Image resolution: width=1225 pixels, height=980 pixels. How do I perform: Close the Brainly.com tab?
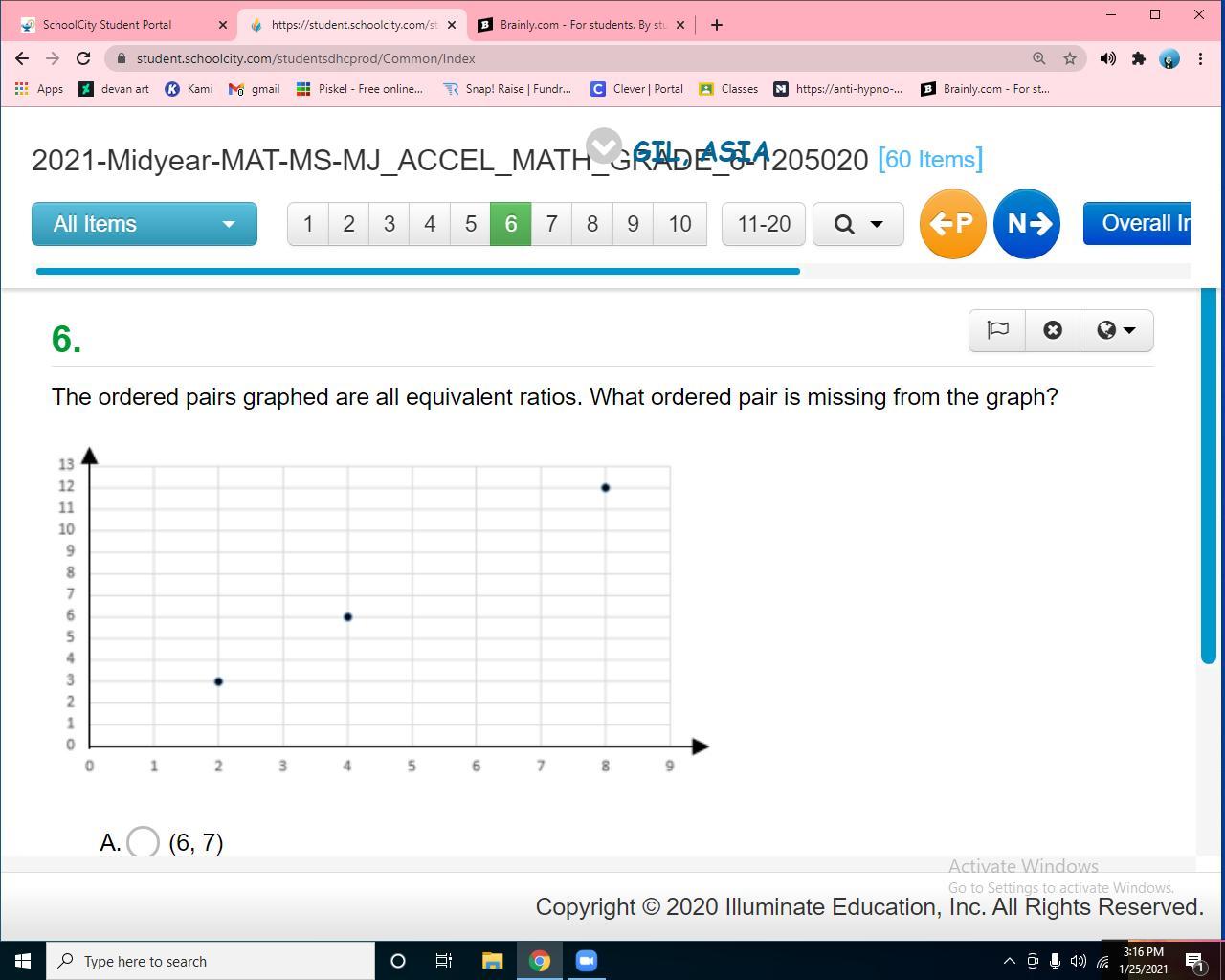click(680, 25)
